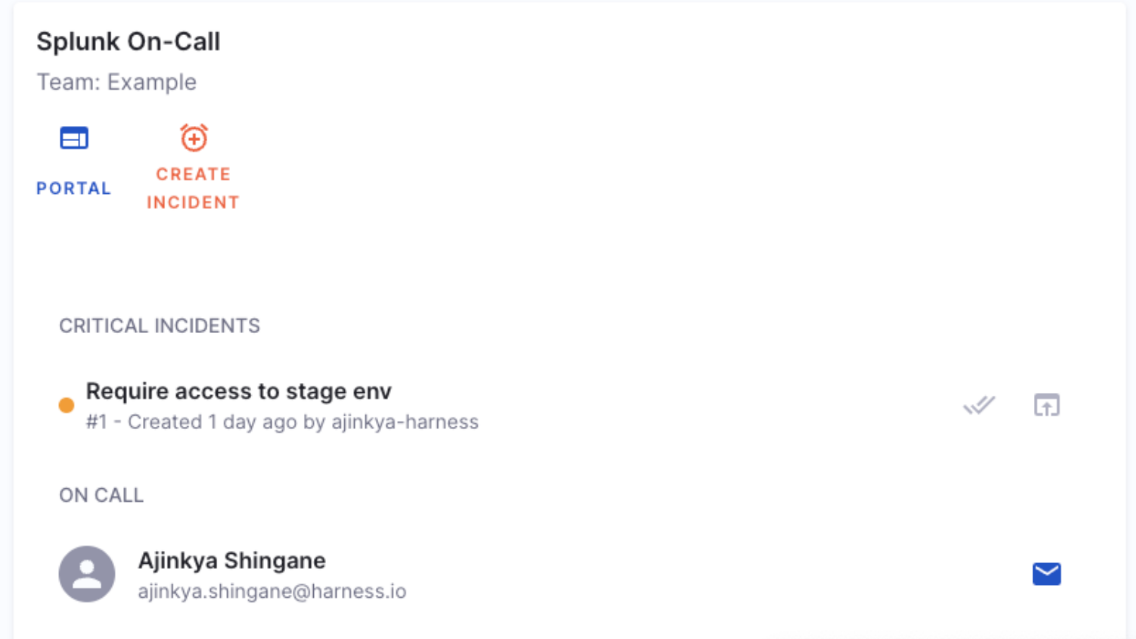Open 'Require access to stage env' incident

239,391
